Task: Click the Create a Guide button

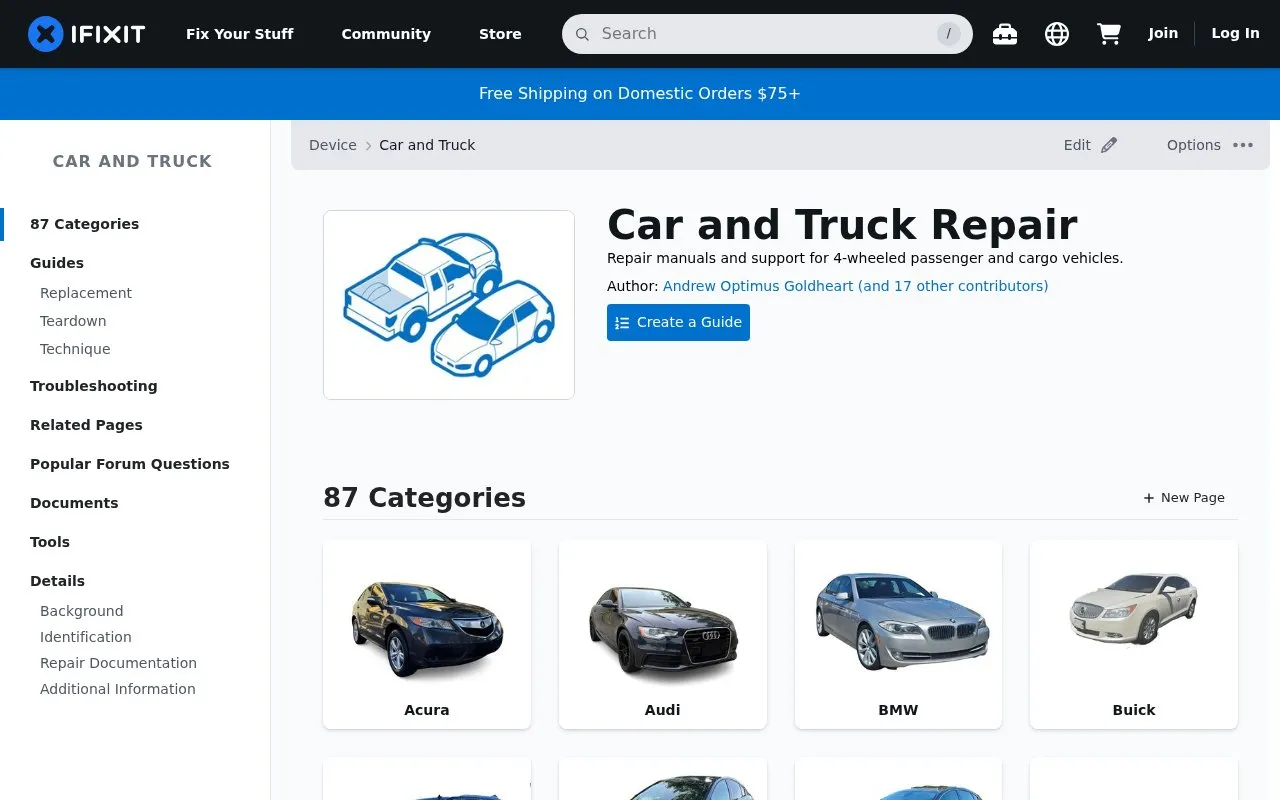Action: (x=678, y=322)
